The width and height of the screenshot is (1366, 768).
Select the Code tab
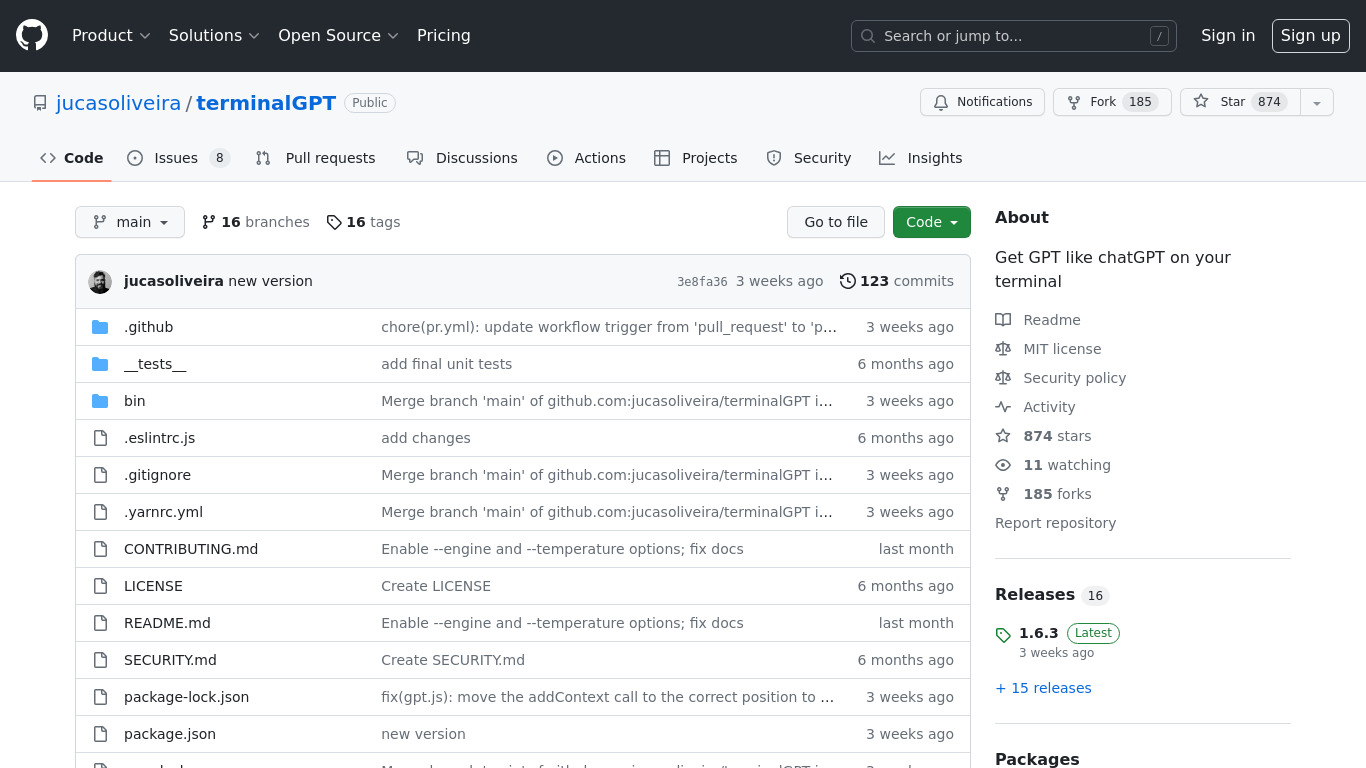[x=72, y=158]
